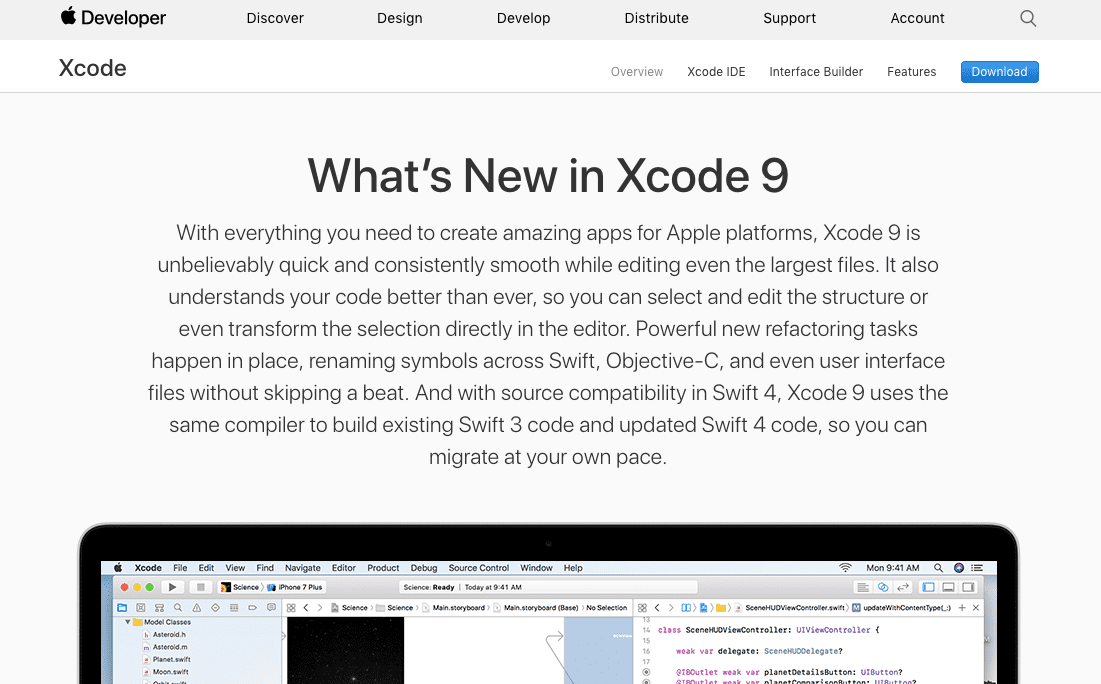Open Navigate menu in the screenshot menubar

(x=303, y=567)
